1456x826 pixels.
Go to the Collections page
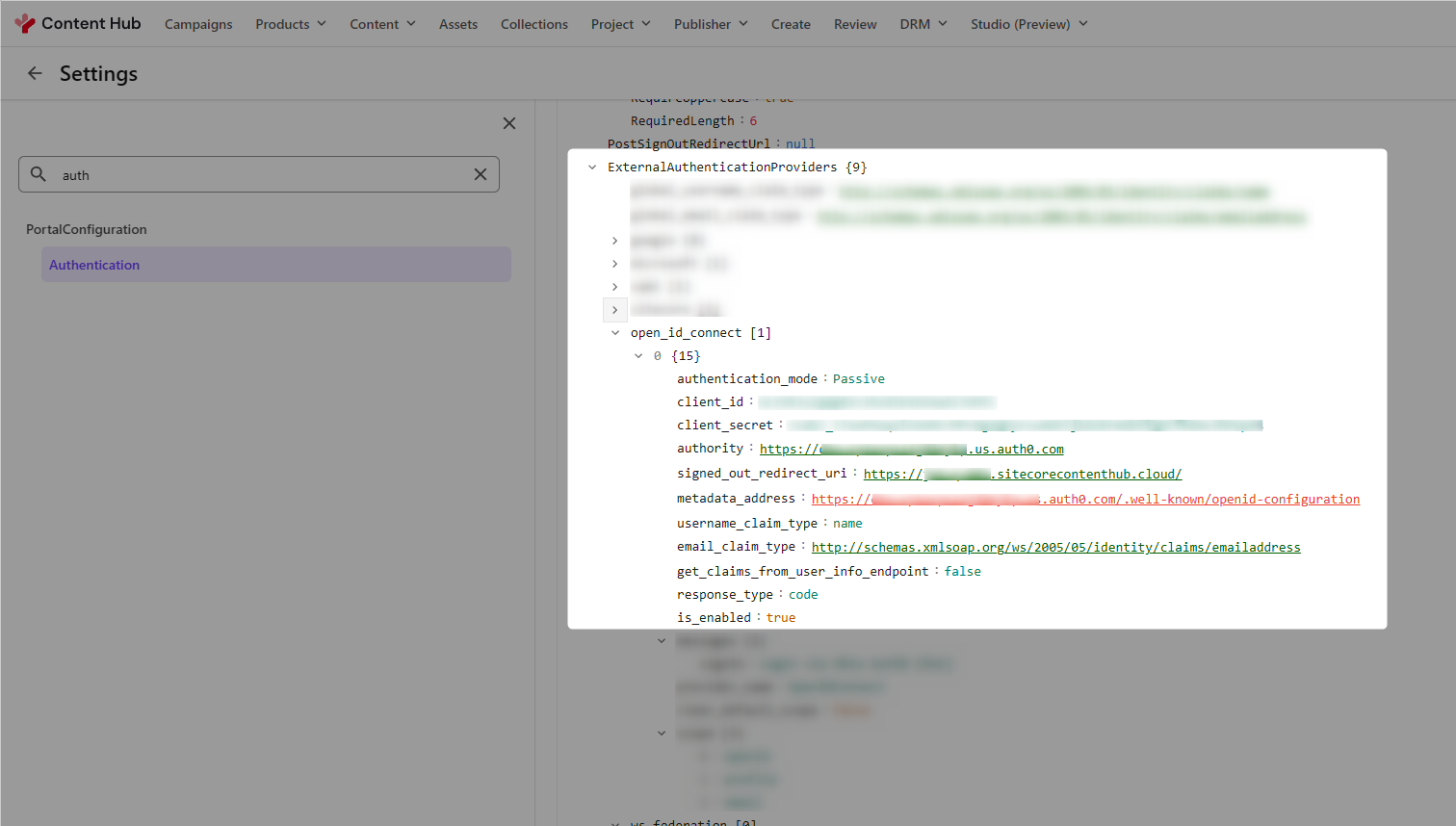coord(534,24)
